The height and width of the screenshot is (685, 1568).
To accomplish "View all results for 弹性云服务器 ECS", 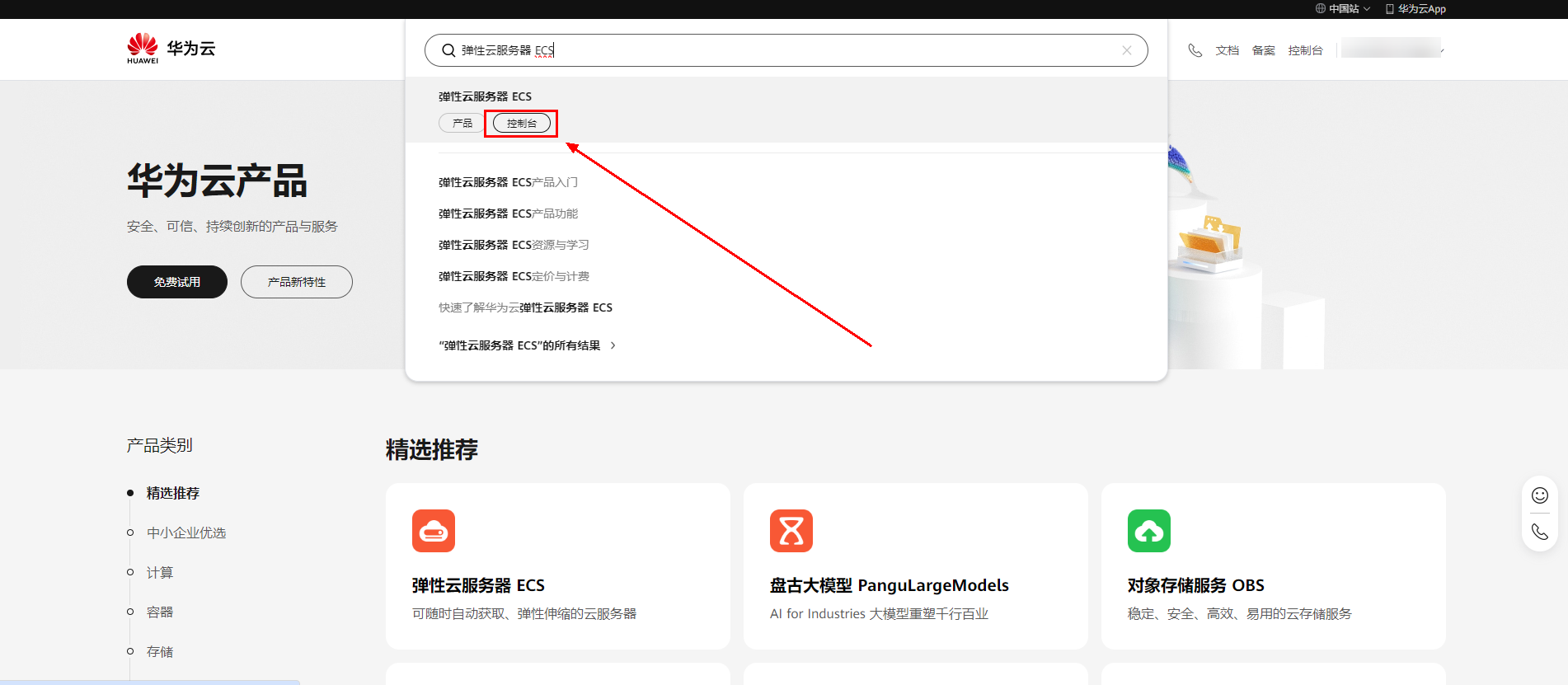I will (x=519, y=345).
